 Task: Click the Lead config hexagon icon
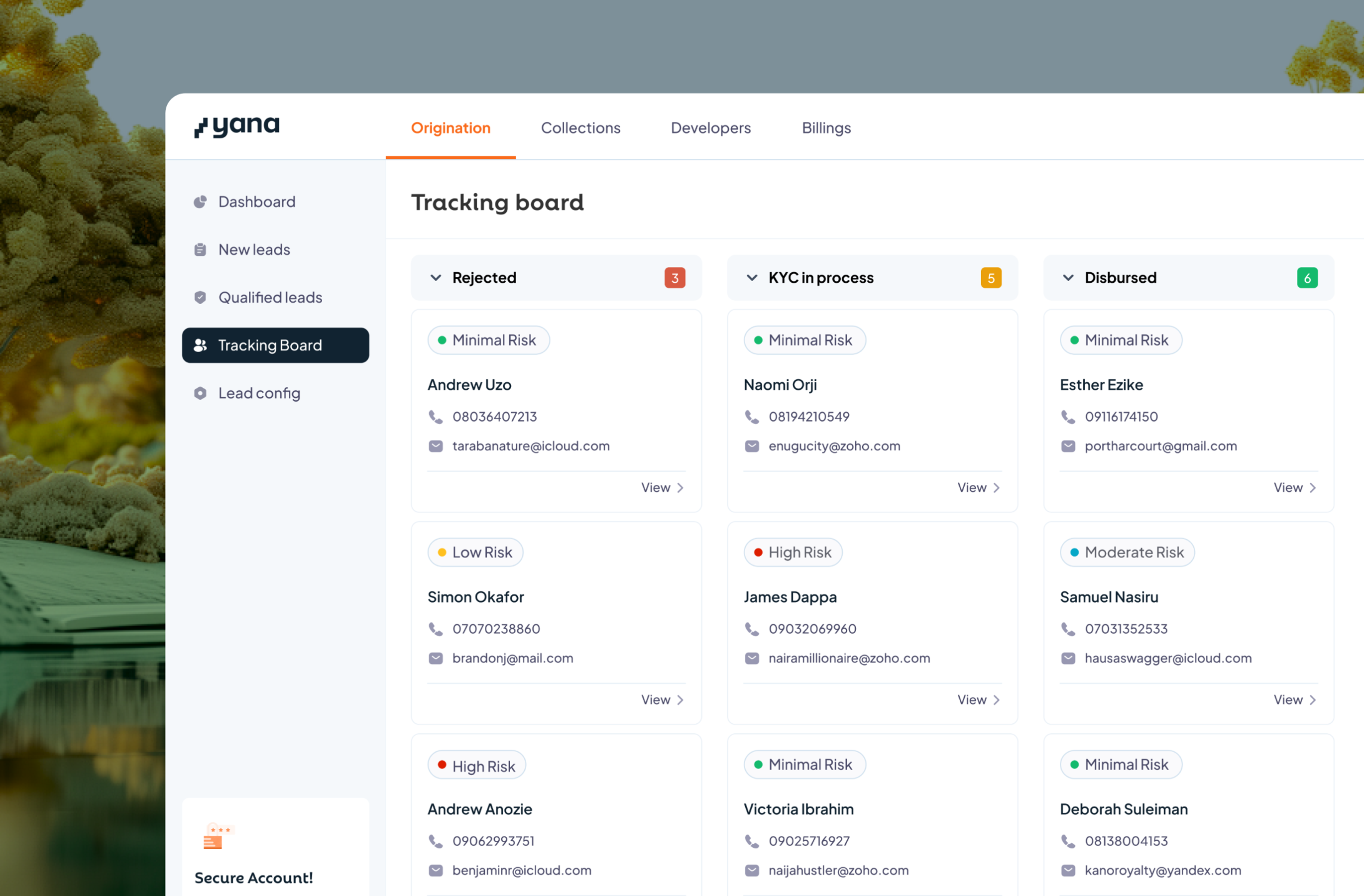pyautogui.click(x=200, y=393)
